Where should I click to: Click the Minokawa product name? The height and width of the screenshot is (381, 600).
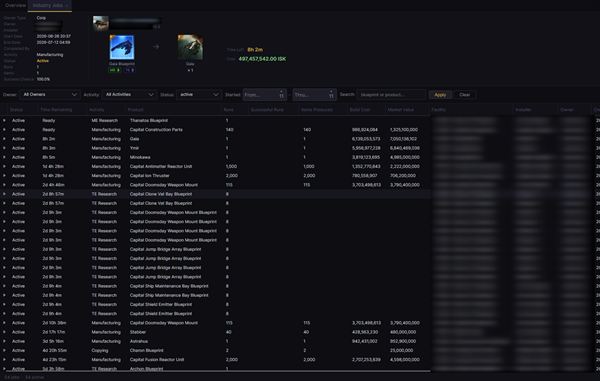click(140, 157)
